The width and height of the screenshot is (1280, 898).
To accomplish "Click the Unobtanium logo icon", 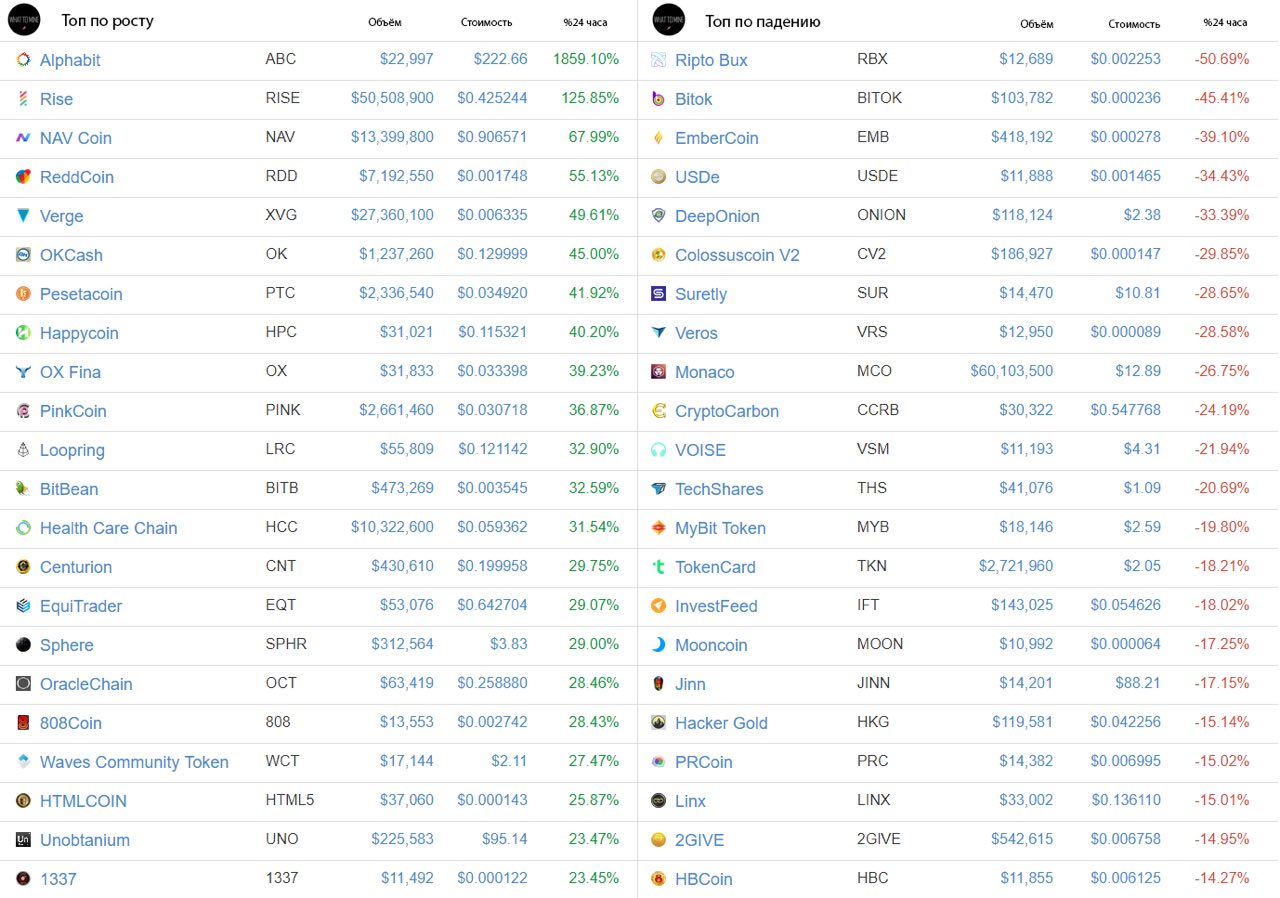I will 23,840.
